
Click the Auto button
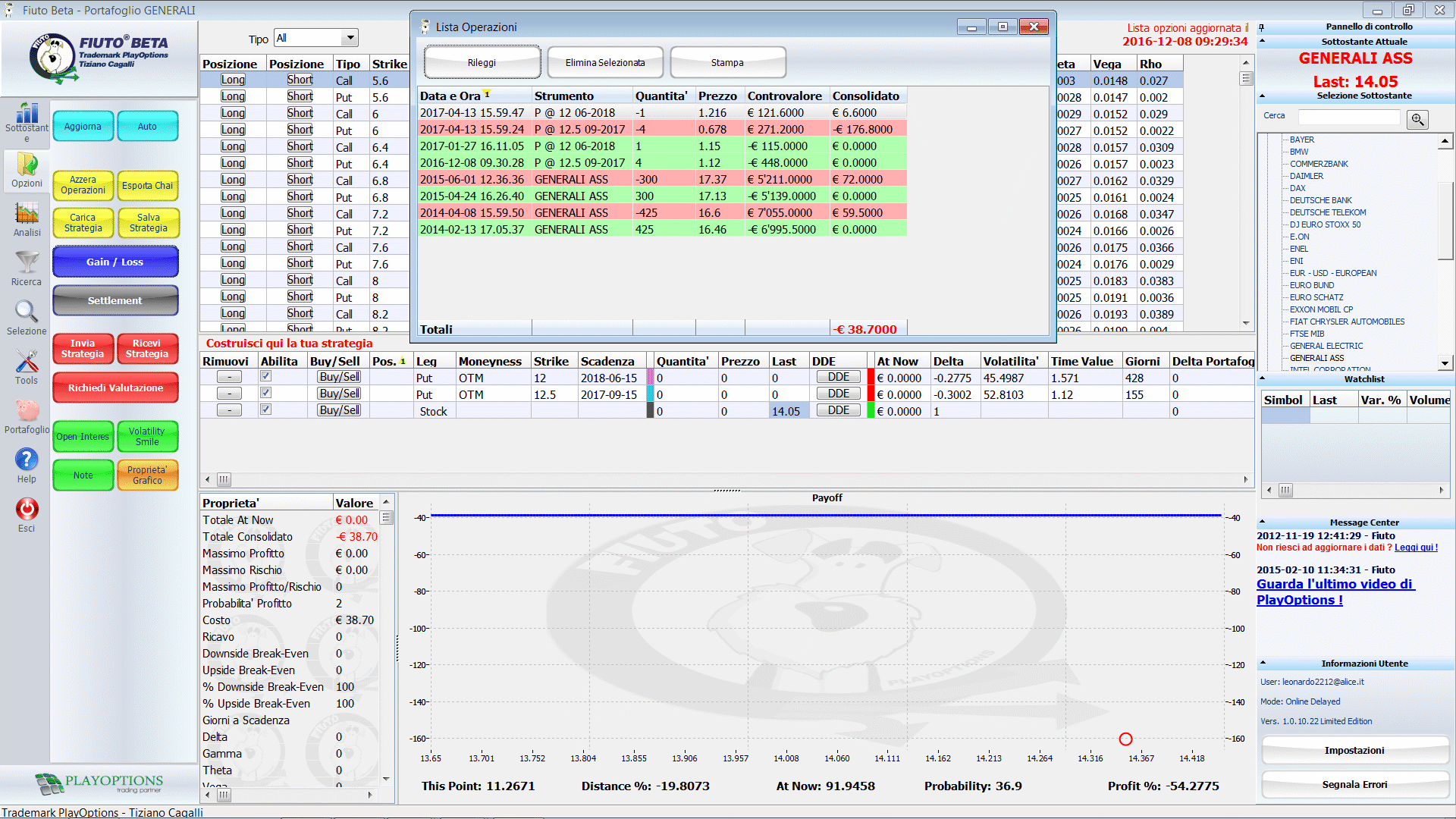point(147,126)
